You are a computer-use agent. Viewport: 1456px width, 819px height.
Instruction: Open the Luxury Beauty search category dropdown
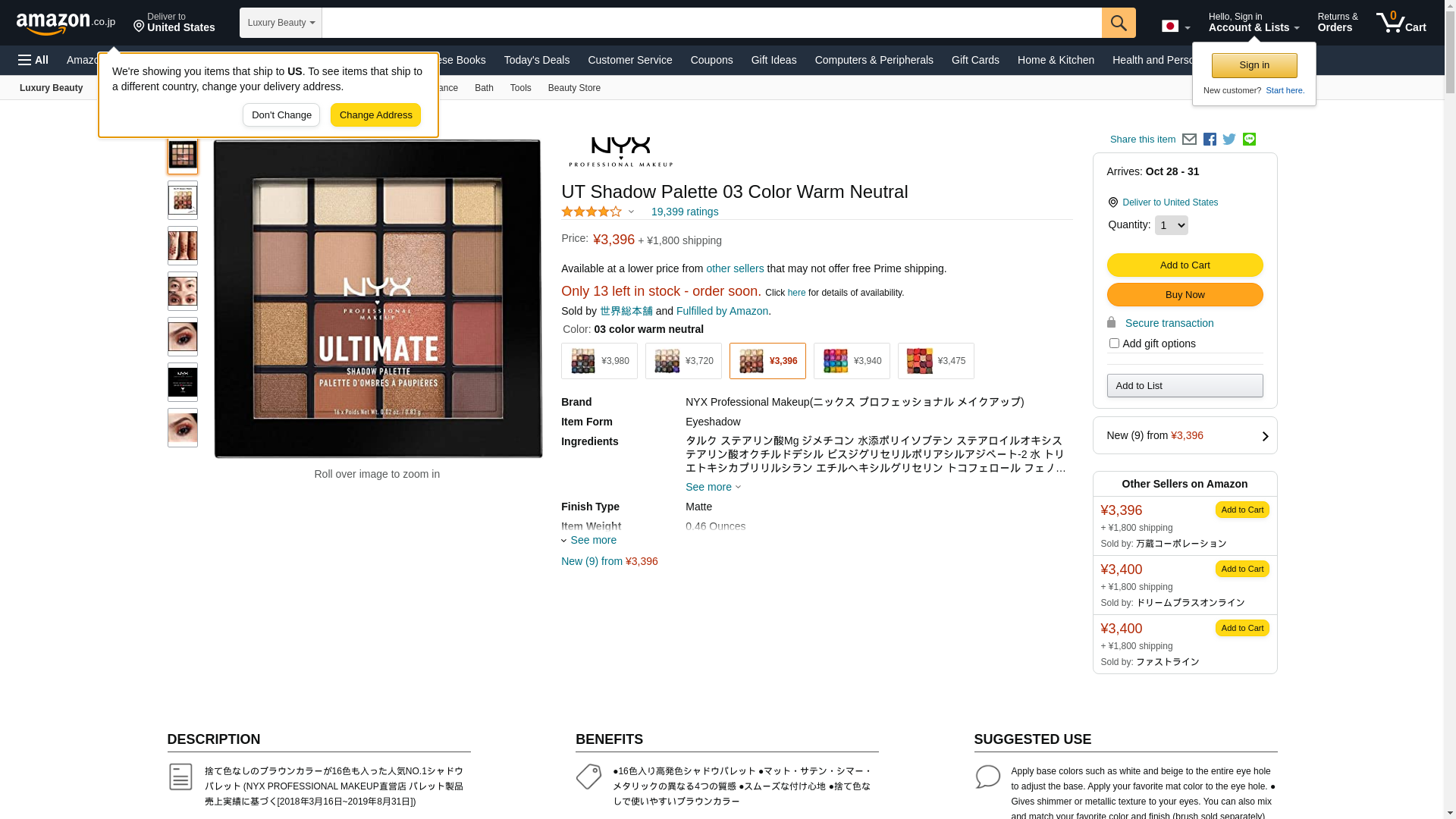[281, 23]
